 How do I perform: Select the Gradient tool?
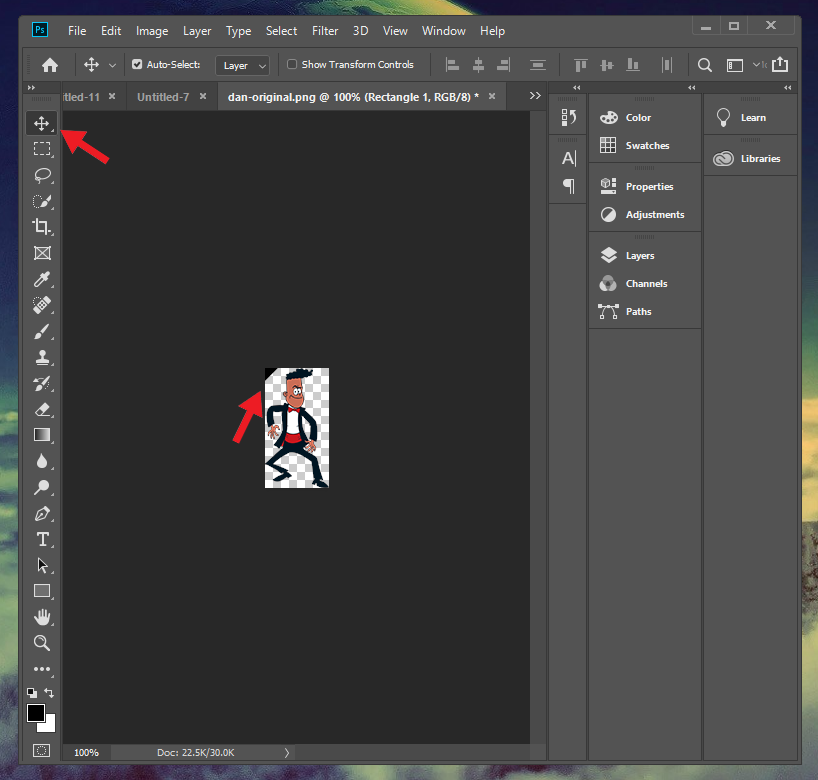pyautogui.click(x=42, y=435)
